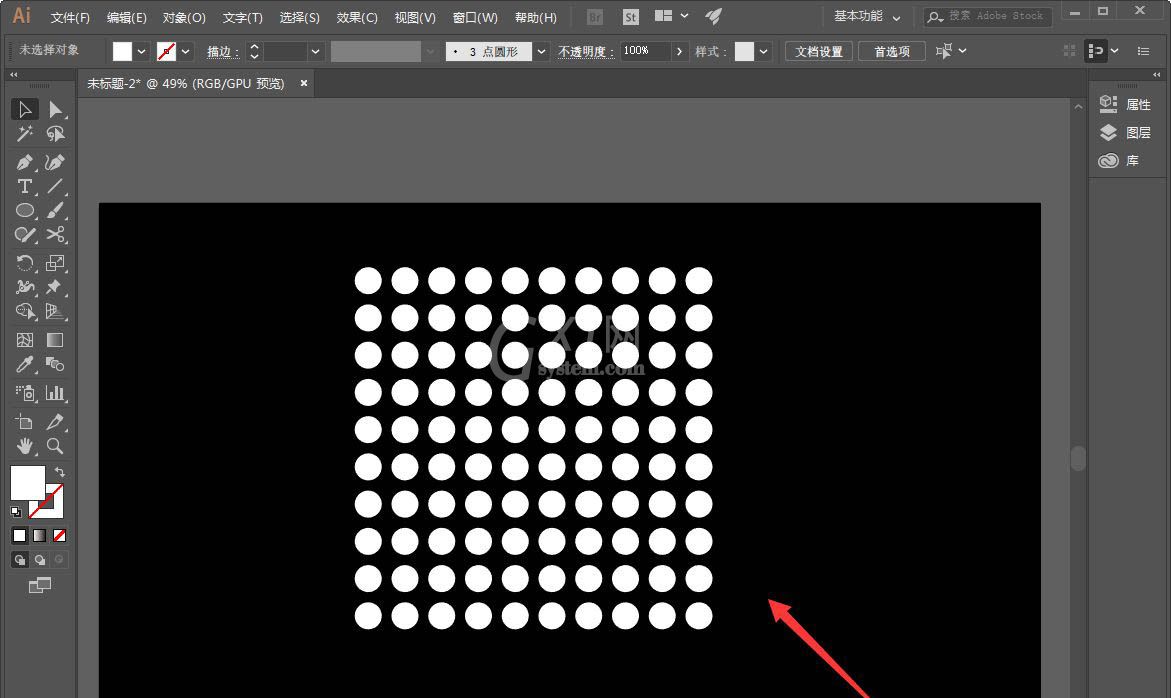Select the Shape Builder tool
Viewport: 1171px width, 698px height.
click(x=25, y=311)
